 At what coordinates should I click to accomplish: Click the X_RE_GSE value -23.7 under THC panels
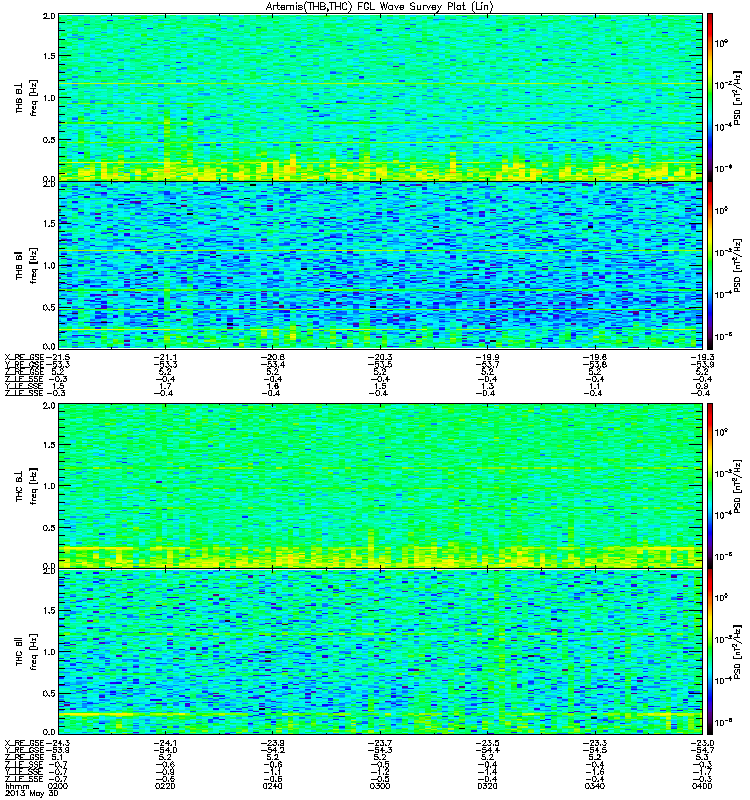380,743
